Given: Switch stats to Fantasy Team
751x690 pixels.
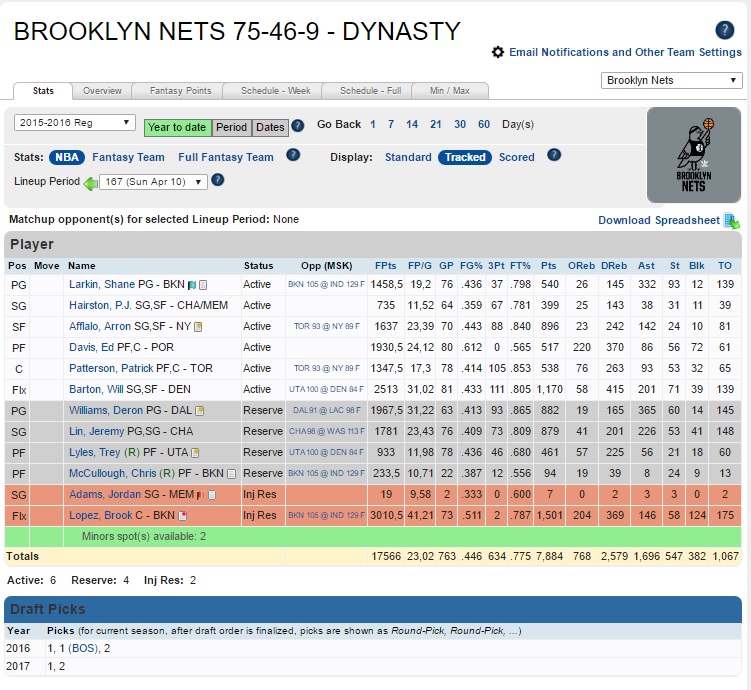Looking at the screenshot, I should [x=128, y=157].
